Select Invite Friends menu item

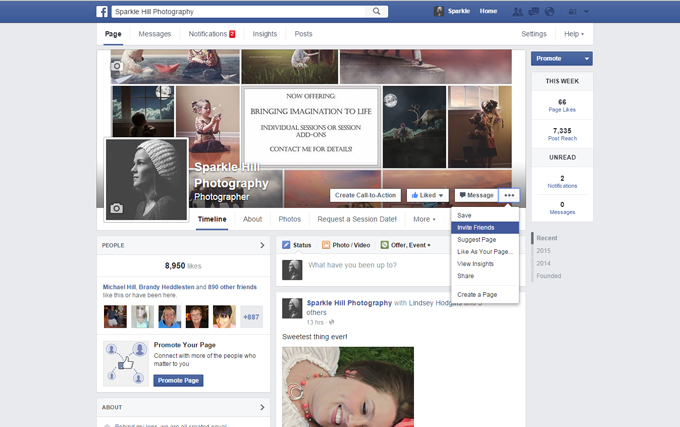[x=485, y=228]
